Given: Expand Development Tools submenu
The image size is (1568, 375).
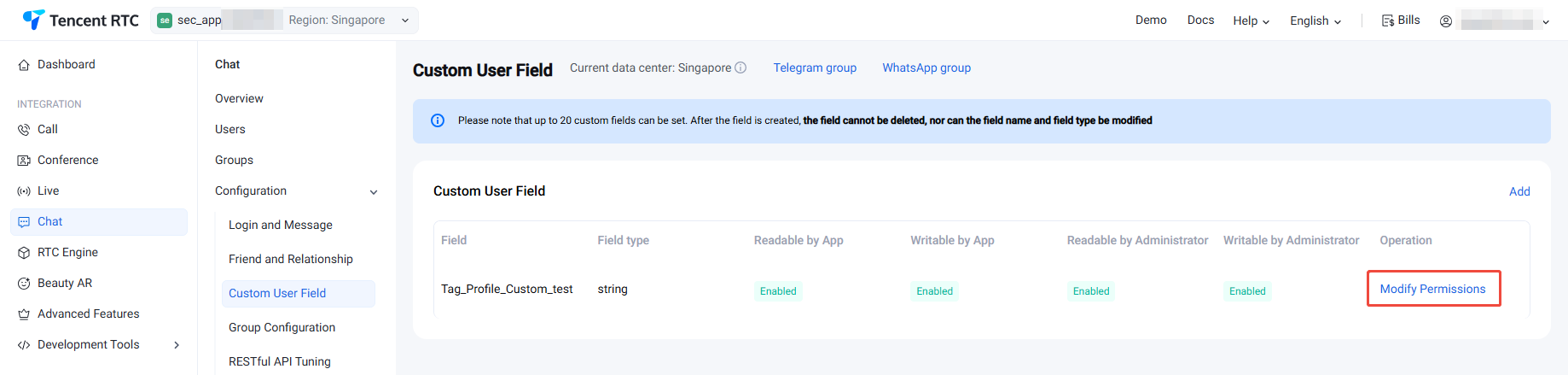Looking at the screenshot, I should point(177,345).
